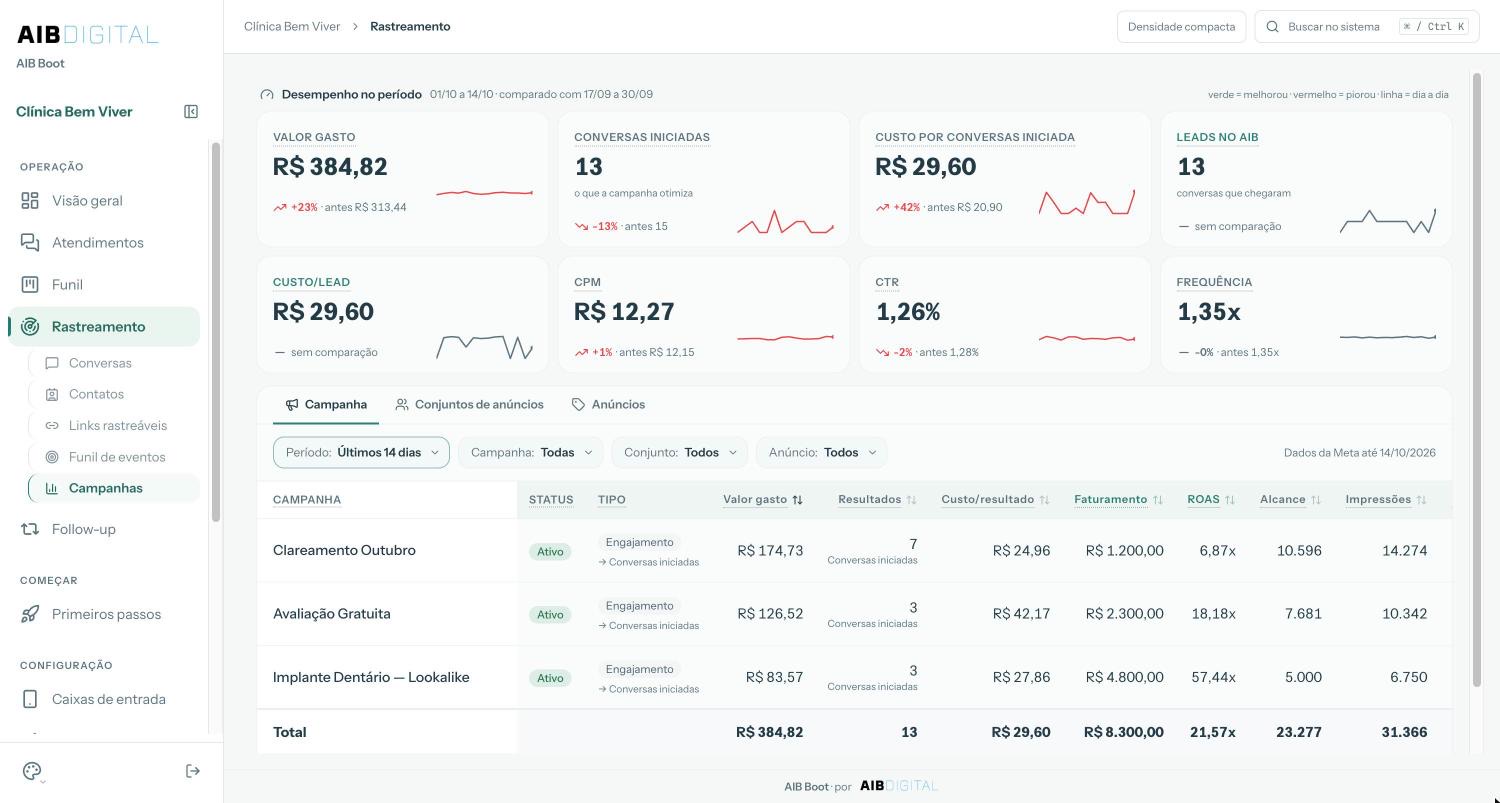Sort by the Custo/resultado column
Screen dimensions: 1500x803
995,500
